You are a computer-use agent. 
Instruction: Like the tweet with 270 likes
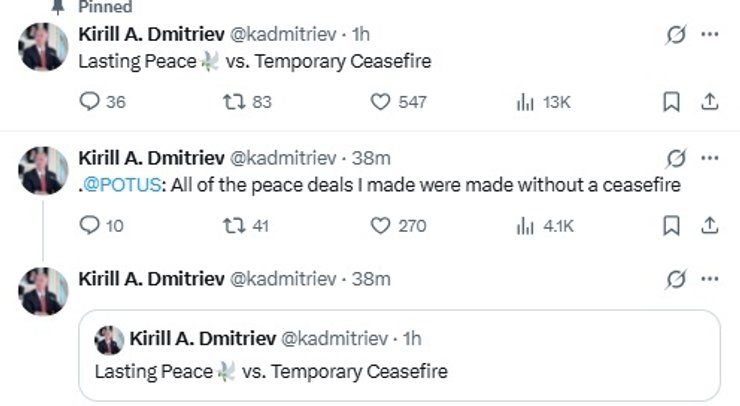click(380, 226)
